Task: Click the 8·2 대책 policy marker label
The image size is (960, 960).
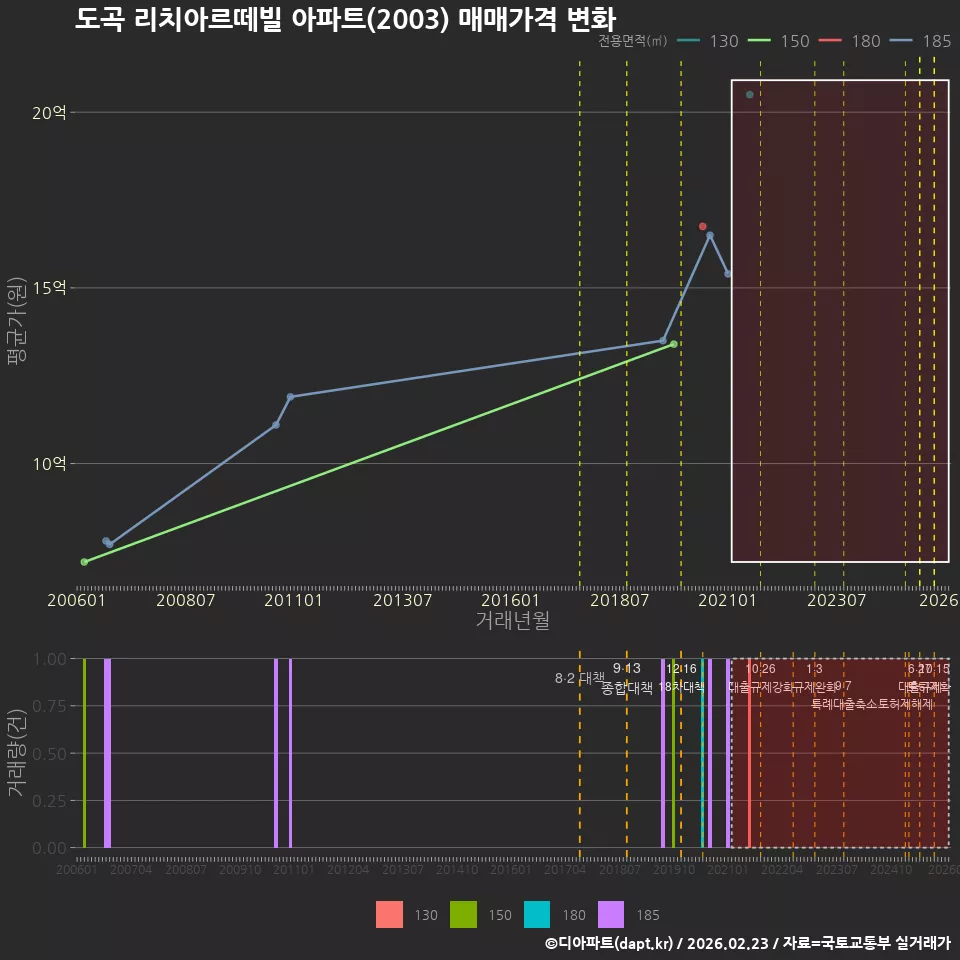Action: coord(579,678)
